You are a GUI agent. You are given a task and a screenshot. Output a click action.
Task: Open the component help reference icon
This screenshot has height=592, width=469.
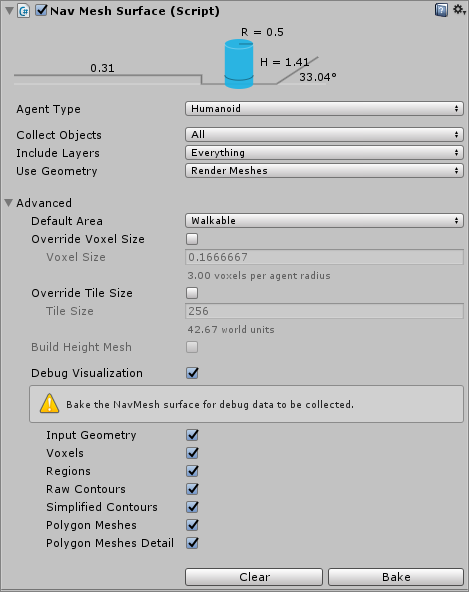tap(441, 10)
